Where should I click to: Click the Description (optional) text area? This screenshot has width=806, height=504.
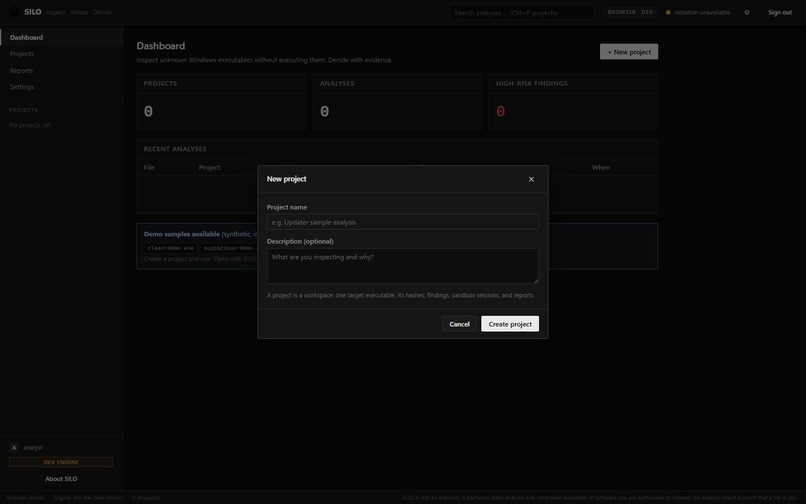click(402, 266)
